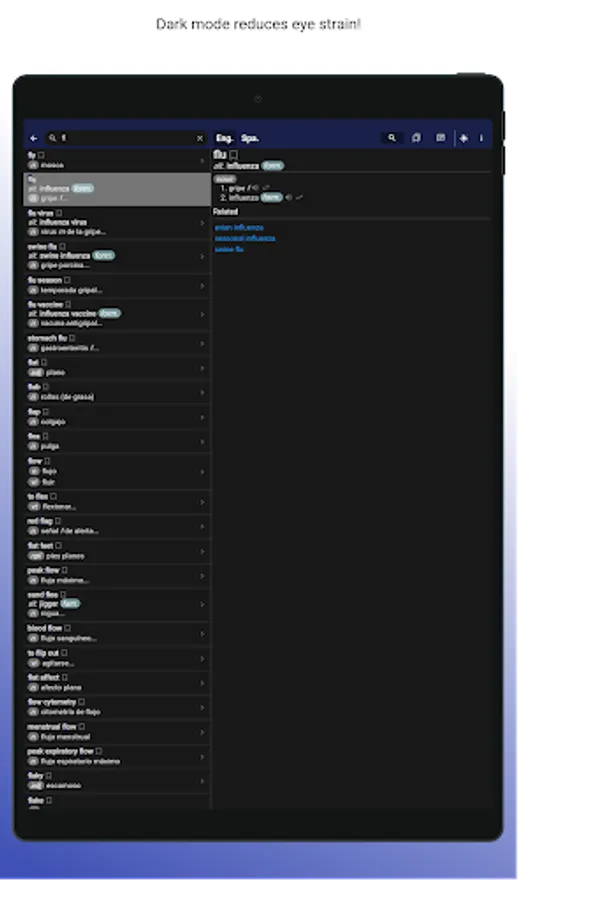Open the related link 'seasonal influenza'
This screenshot has width=612, height=900.
click(245, 238)
